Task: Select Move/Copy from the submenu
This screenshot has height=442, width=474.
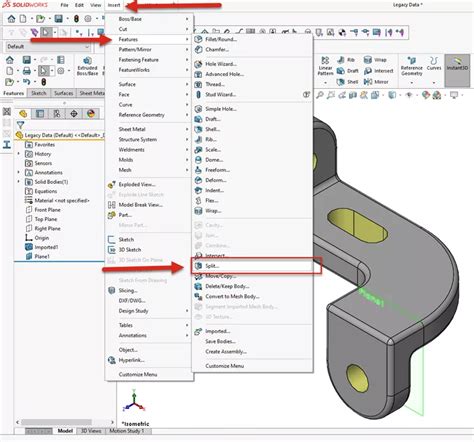Action: click(x=253, y=276)
